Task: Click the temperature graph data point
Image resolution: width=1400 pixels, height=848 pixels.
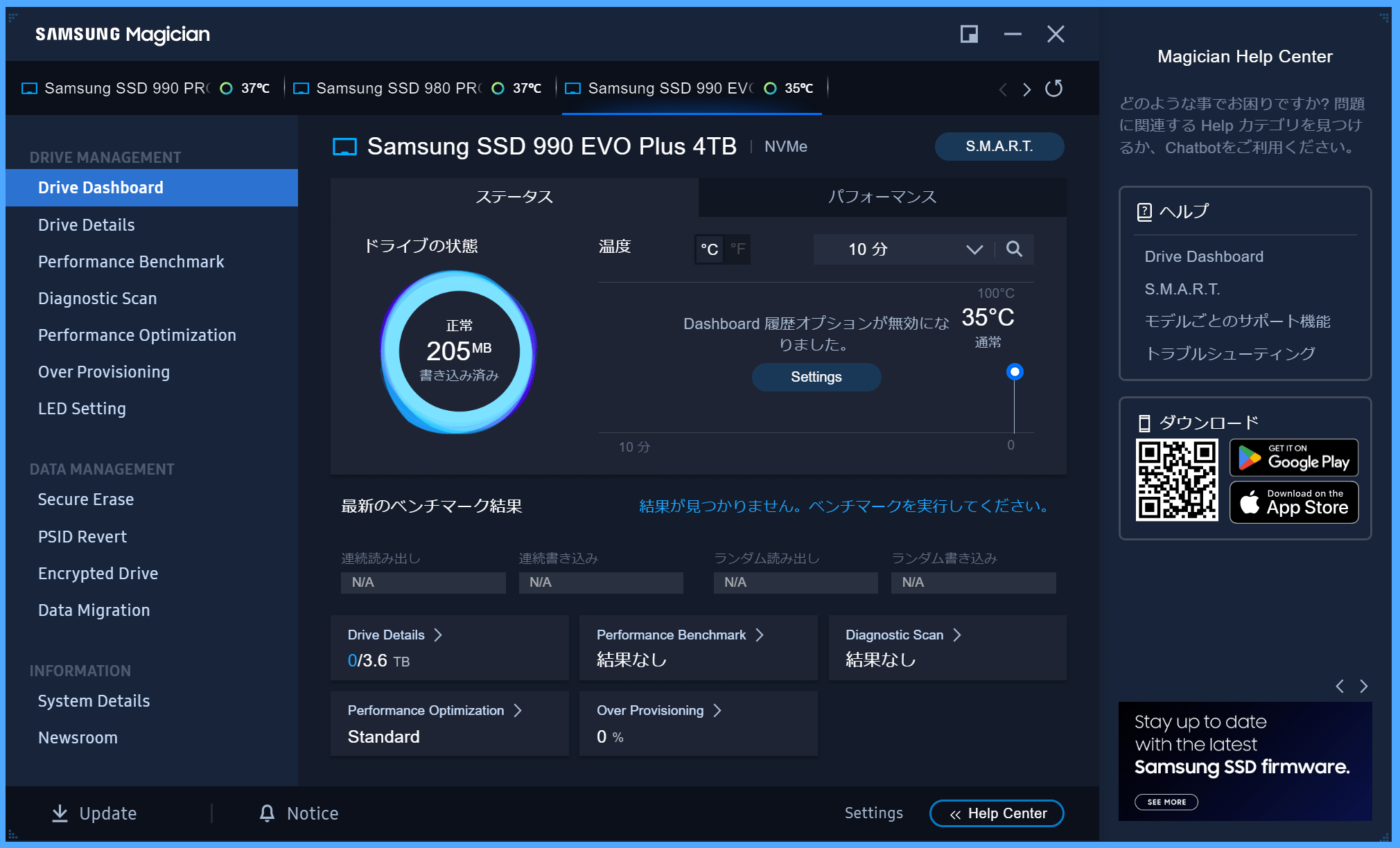Action: point(1015,372)
